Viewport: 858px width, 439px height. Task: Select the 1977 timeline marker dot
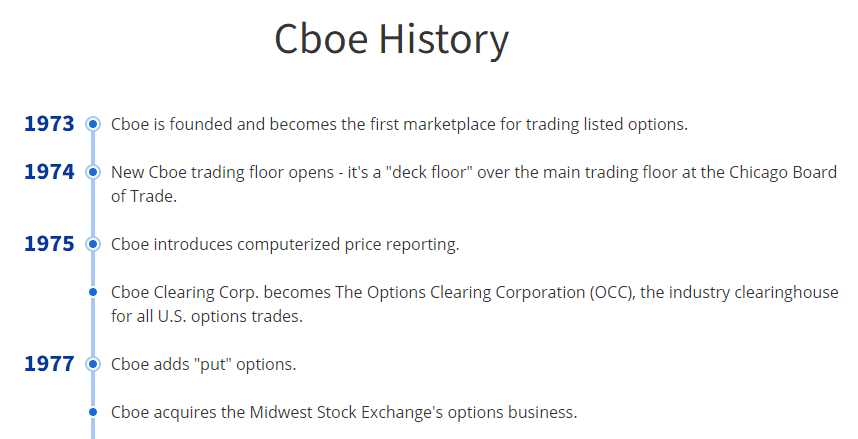pos(93,364)
